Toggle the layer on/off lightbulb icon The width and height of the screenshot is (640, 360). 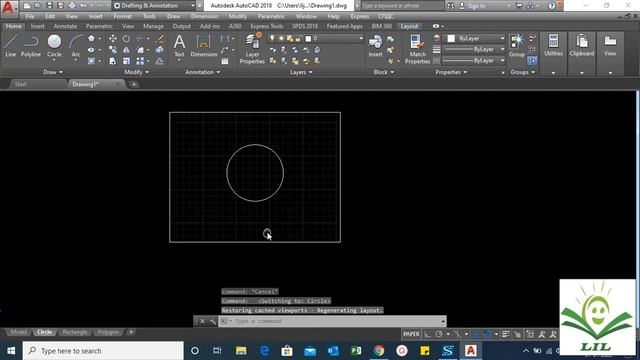pyautogui.click(x=272, y=38)
